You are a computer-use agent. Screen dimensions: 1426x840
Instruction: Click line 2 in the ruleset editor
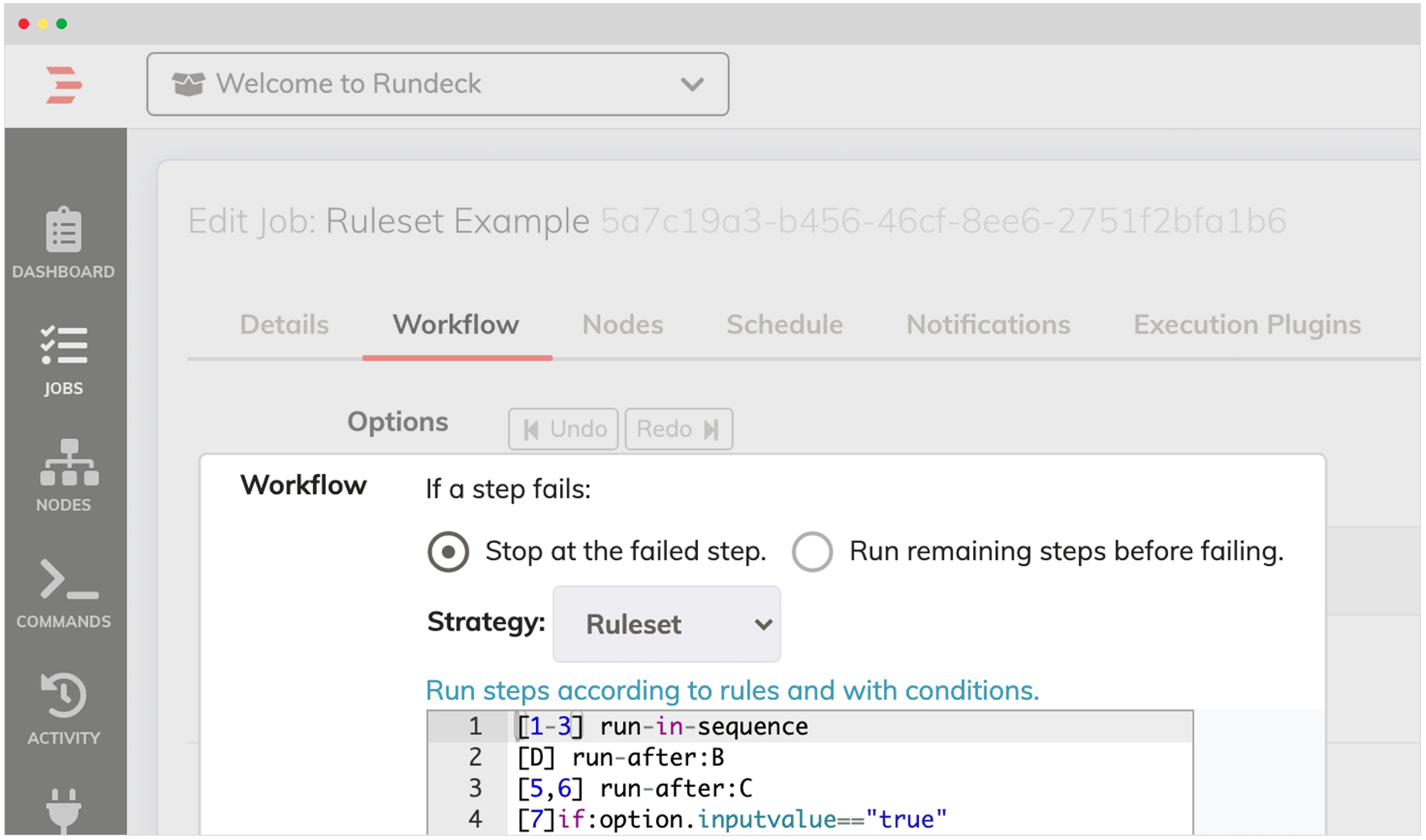620,758
